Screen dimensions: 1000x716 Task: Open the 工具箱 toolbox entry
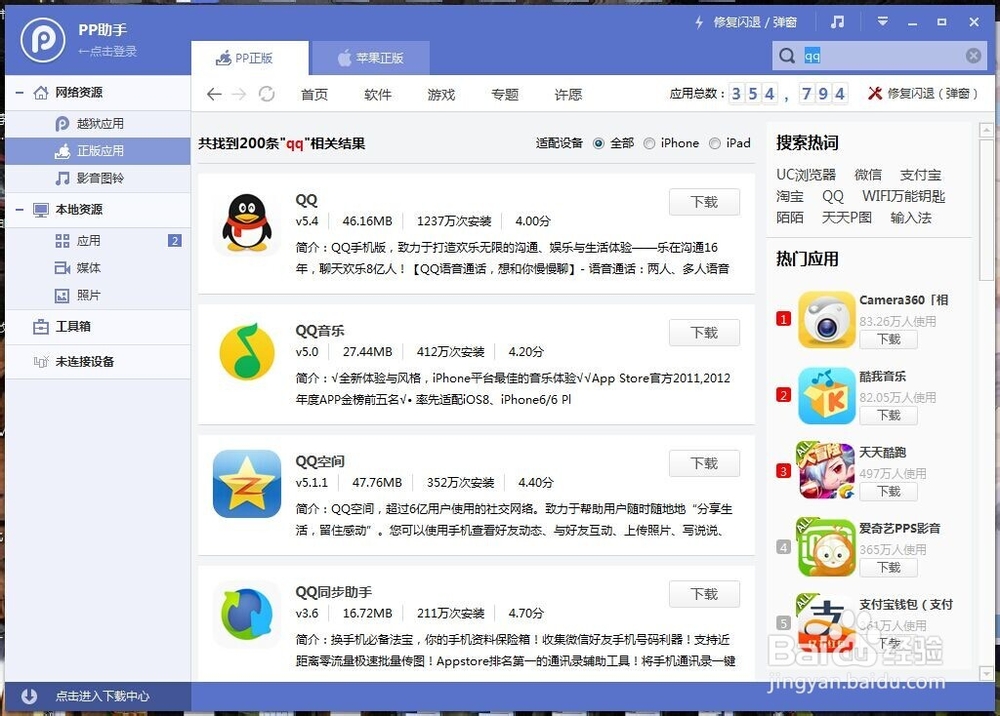[x=98, y=327]
